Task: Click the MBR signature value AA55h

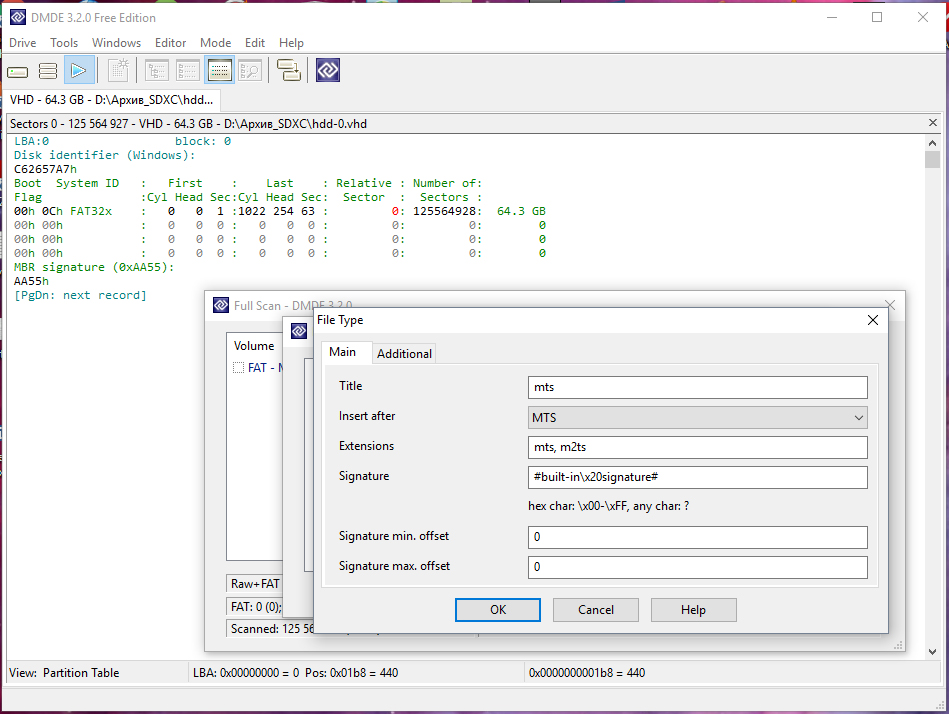Action: [x=31, y=281]
